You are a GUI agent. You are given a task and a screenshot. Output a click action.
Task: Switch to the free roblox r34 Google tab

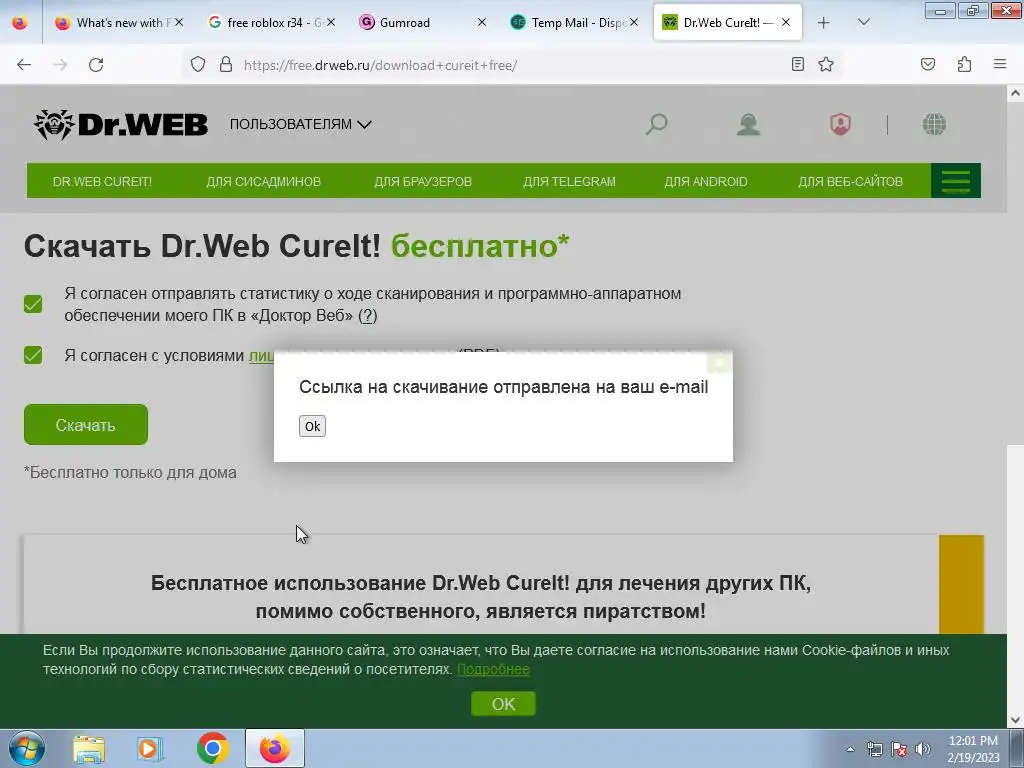click(268, 23)
